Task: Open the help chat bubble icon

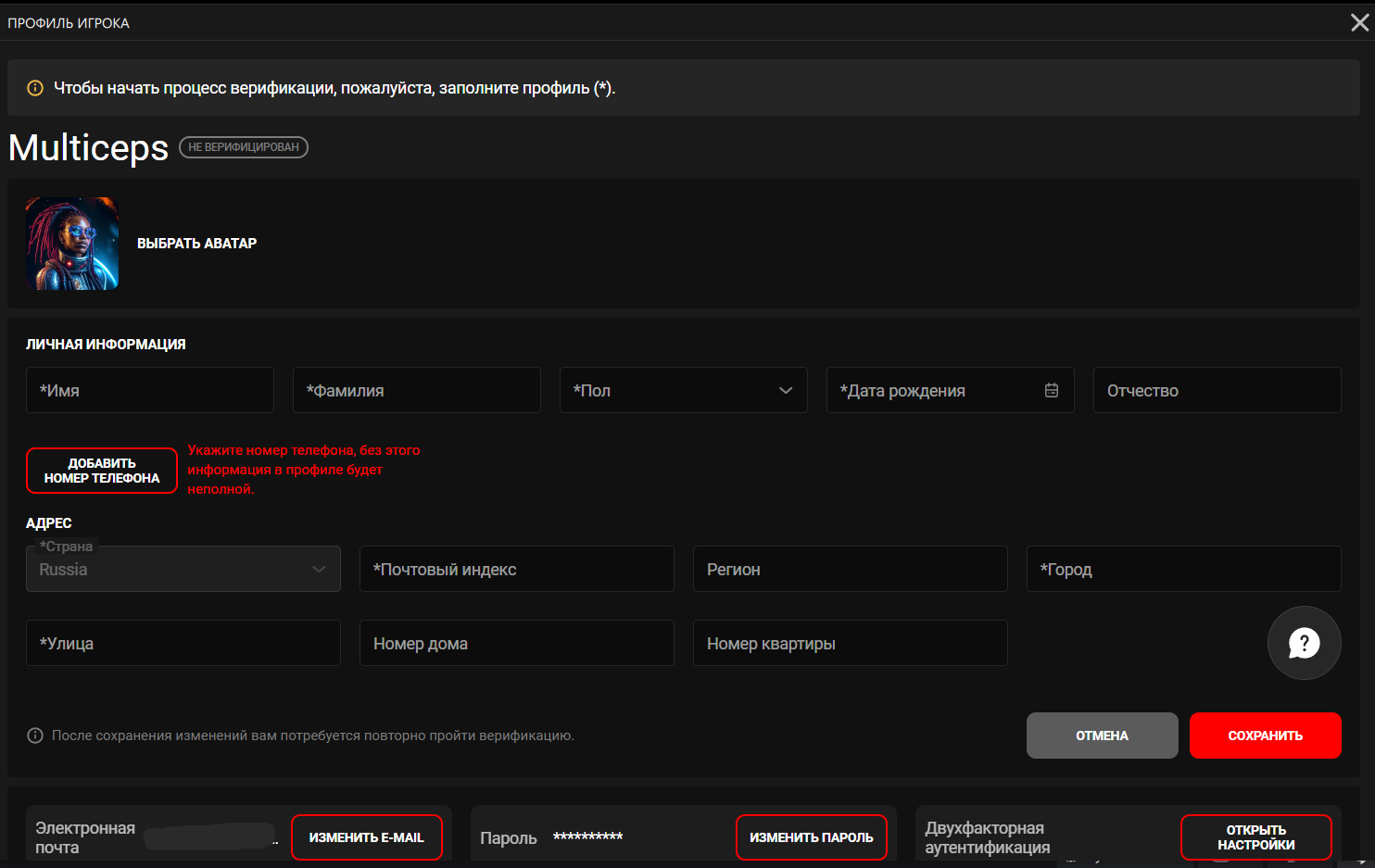Action: [x=1304, y=643]
